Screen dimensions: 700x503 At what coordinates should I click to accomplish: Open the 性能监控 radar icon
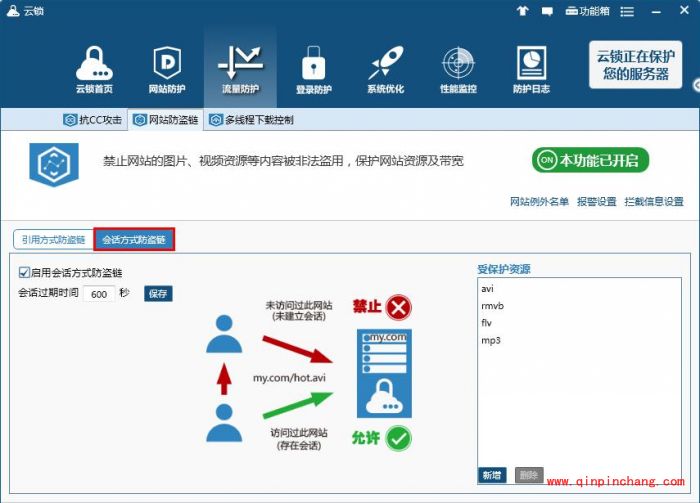click(x=458, y=70)
